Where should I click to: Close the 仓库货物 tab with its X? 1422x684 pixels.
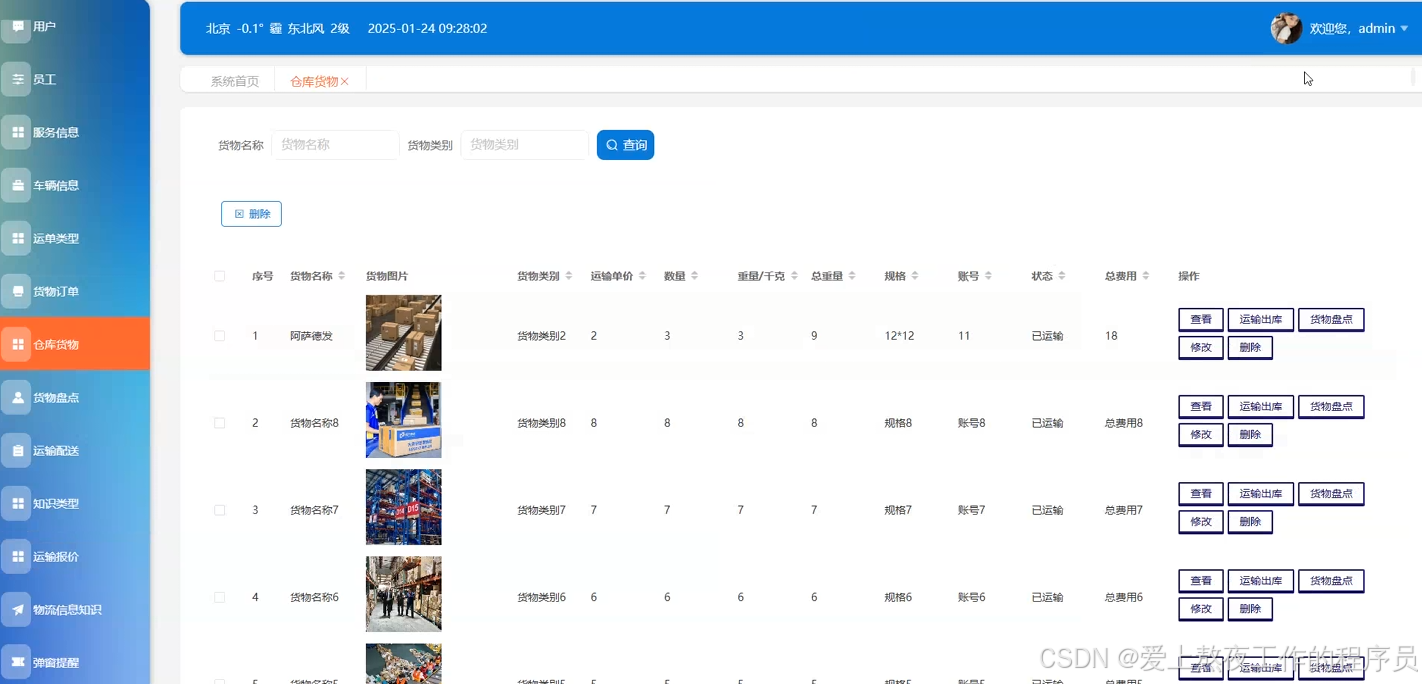pos(345,82)
